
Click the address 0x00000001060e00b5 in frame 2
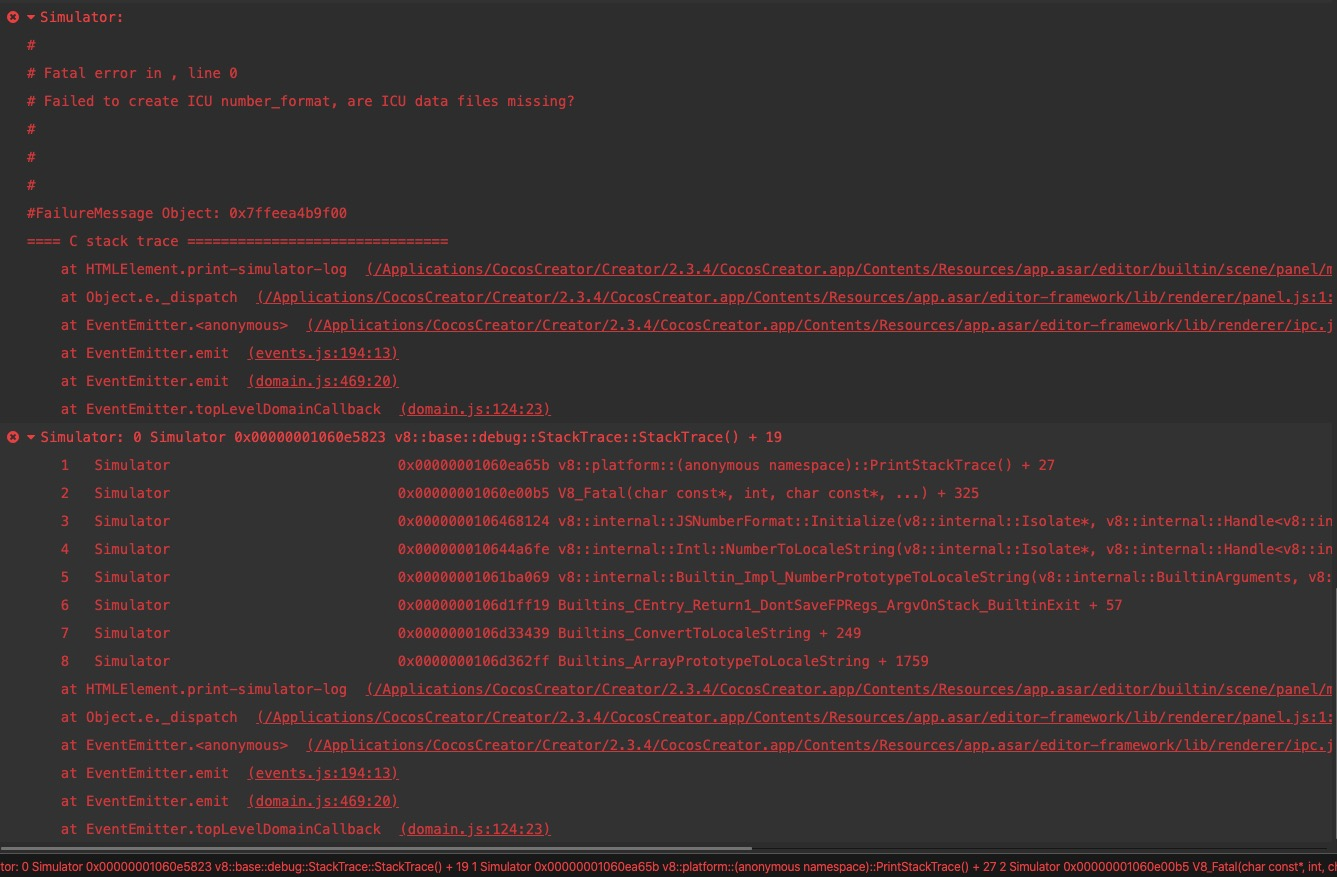point(474,493)
